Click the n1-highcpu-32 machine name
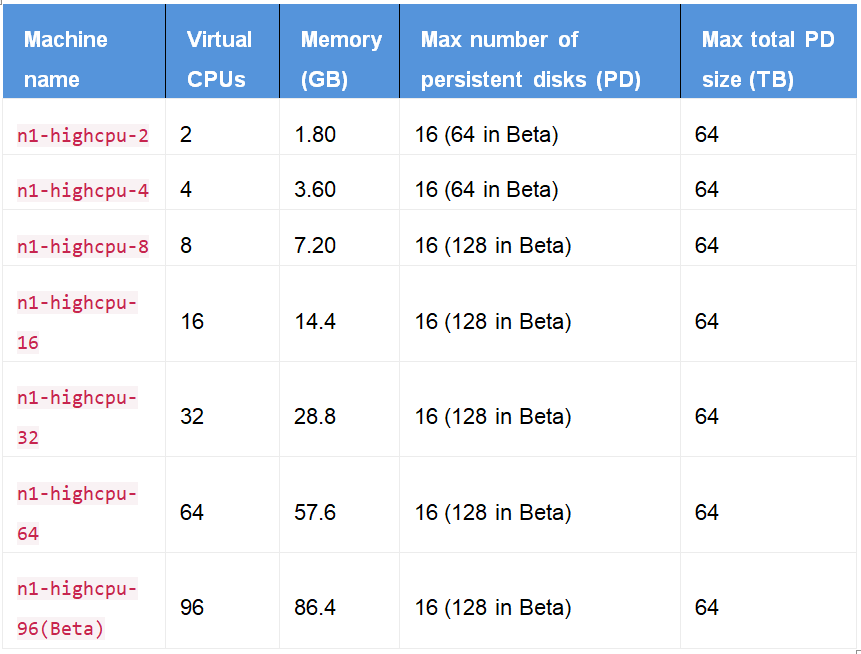 [77, 417]
